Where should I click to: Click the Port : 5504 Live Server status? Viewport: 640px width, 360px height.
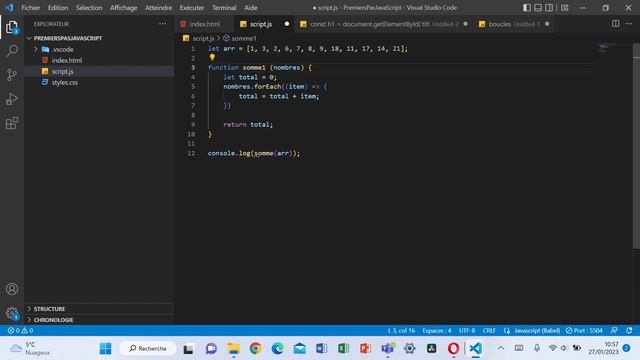584,331
